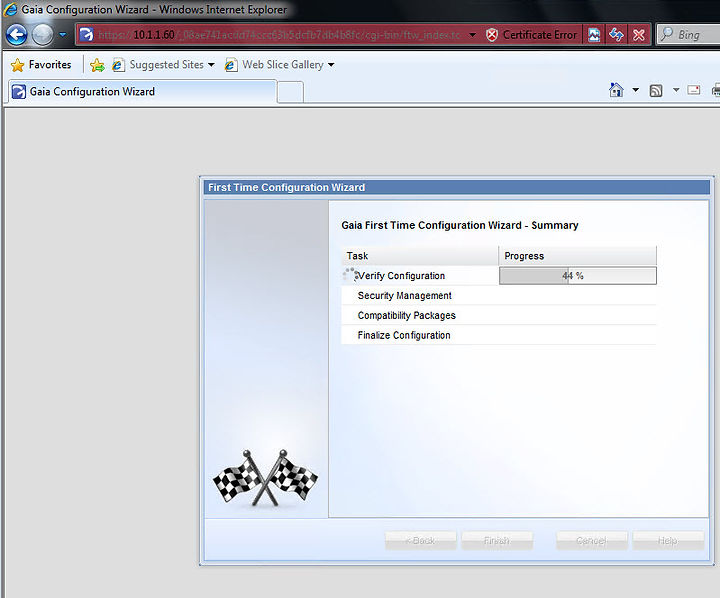Click the Feeds RSS icon
Screen dimensions: 720x598
click(x=656, y=90)
